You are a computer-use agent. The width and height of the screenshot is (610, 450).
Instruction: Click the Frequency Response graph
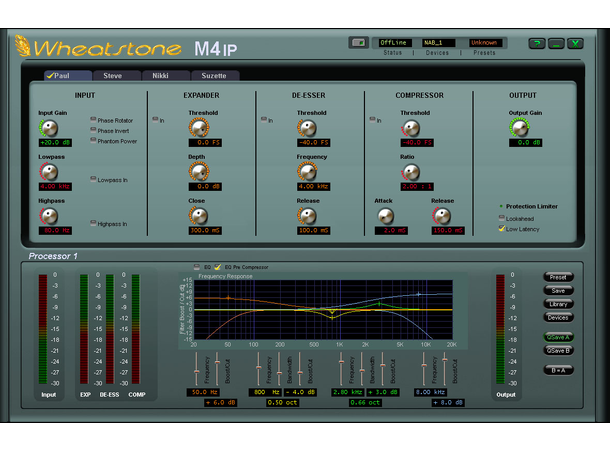tap(323, 310)
